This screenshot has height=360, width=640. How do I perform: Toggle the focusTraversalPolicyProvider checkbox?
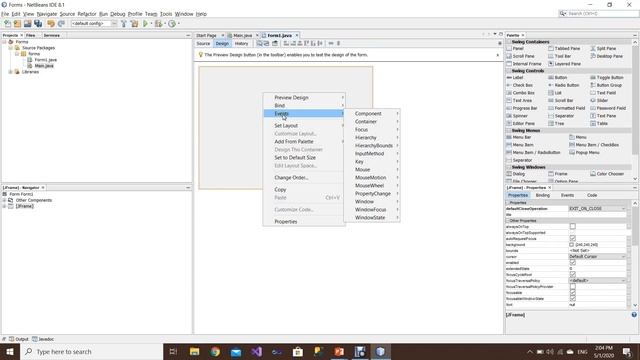(573, 287)
